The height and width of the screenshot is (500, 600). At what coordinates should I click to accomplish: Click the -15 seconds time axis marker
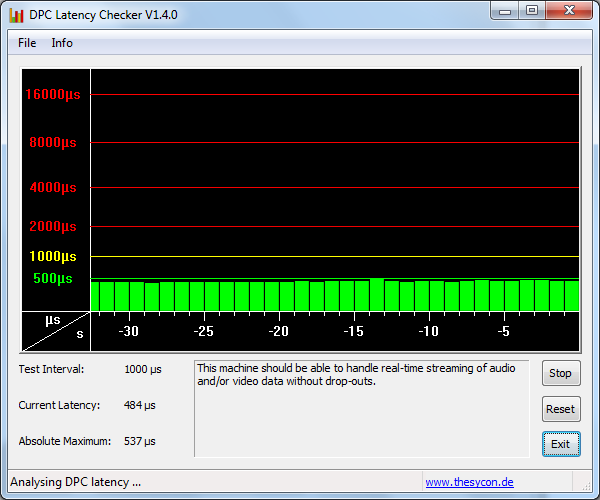pos(353,331)
